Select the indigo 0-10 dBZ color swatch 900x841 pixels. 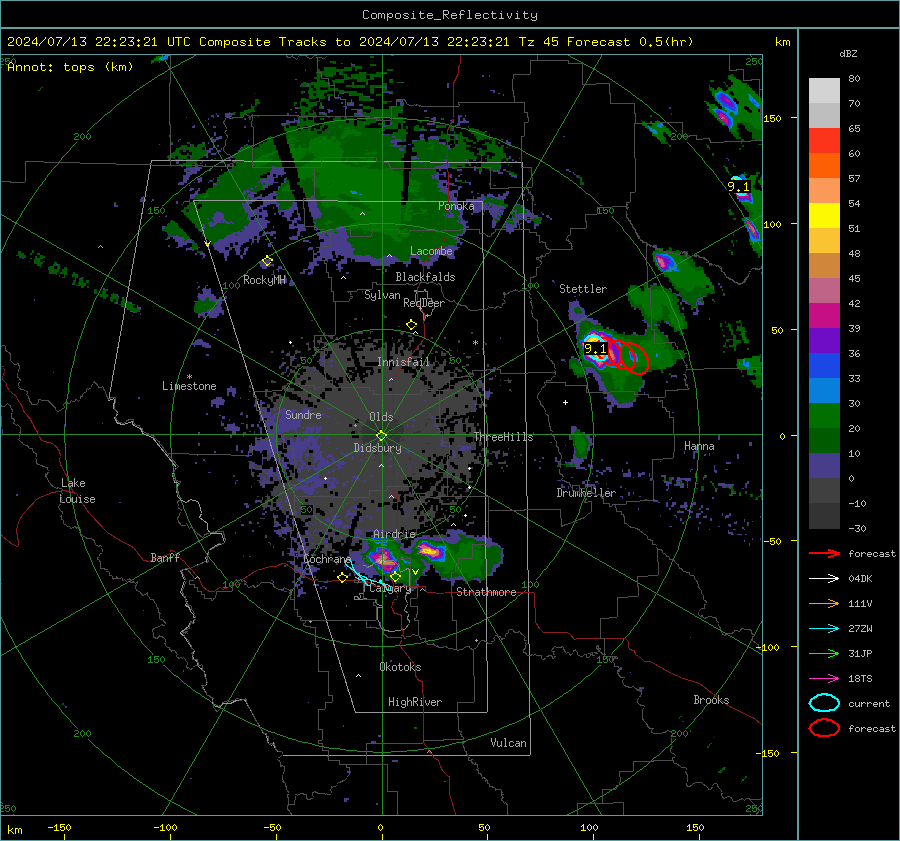pyautogui.click(x=824, y=466)
